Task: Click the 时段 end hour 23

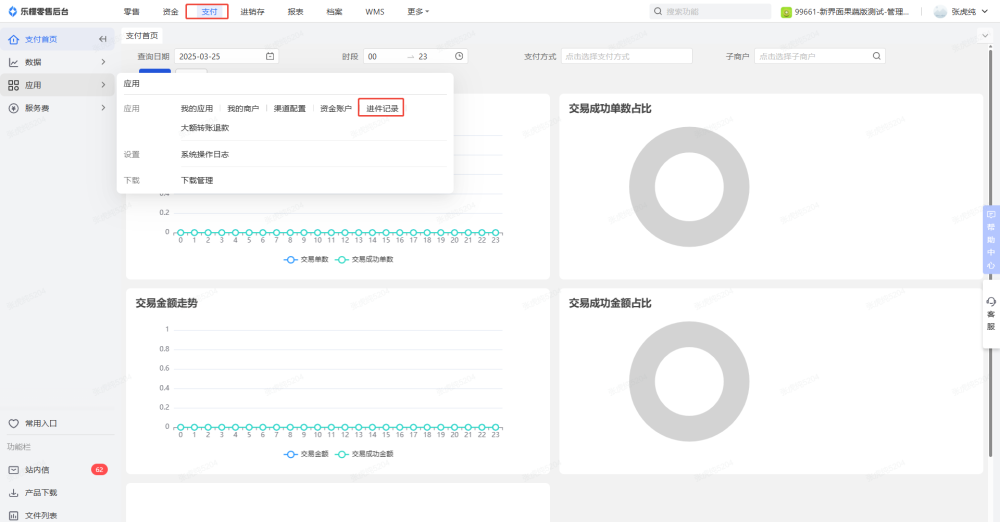Action: (423, 56)
